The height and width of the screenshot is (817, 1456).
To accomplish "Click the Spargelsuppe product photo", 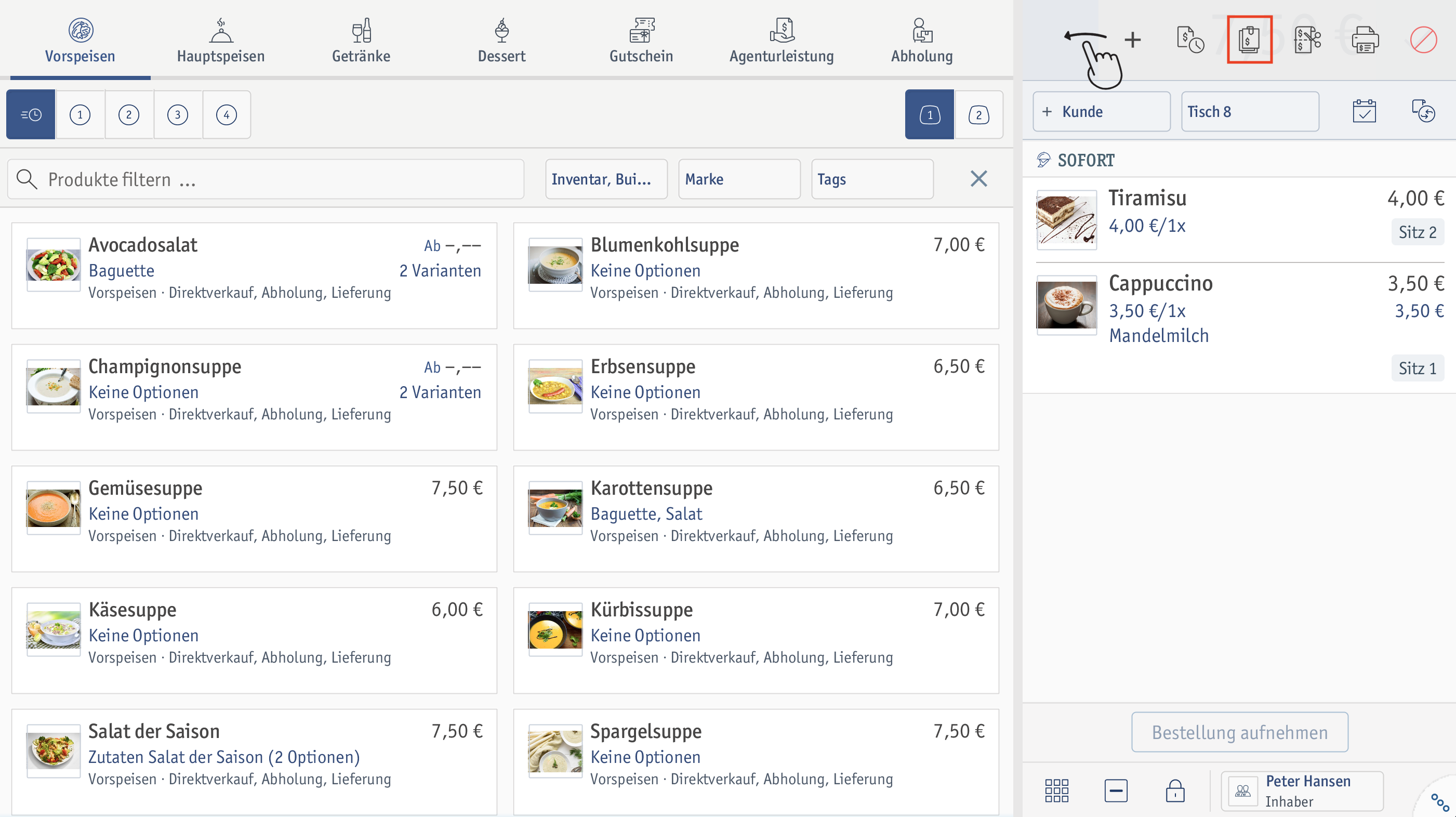I will click(x=555, y=751).
